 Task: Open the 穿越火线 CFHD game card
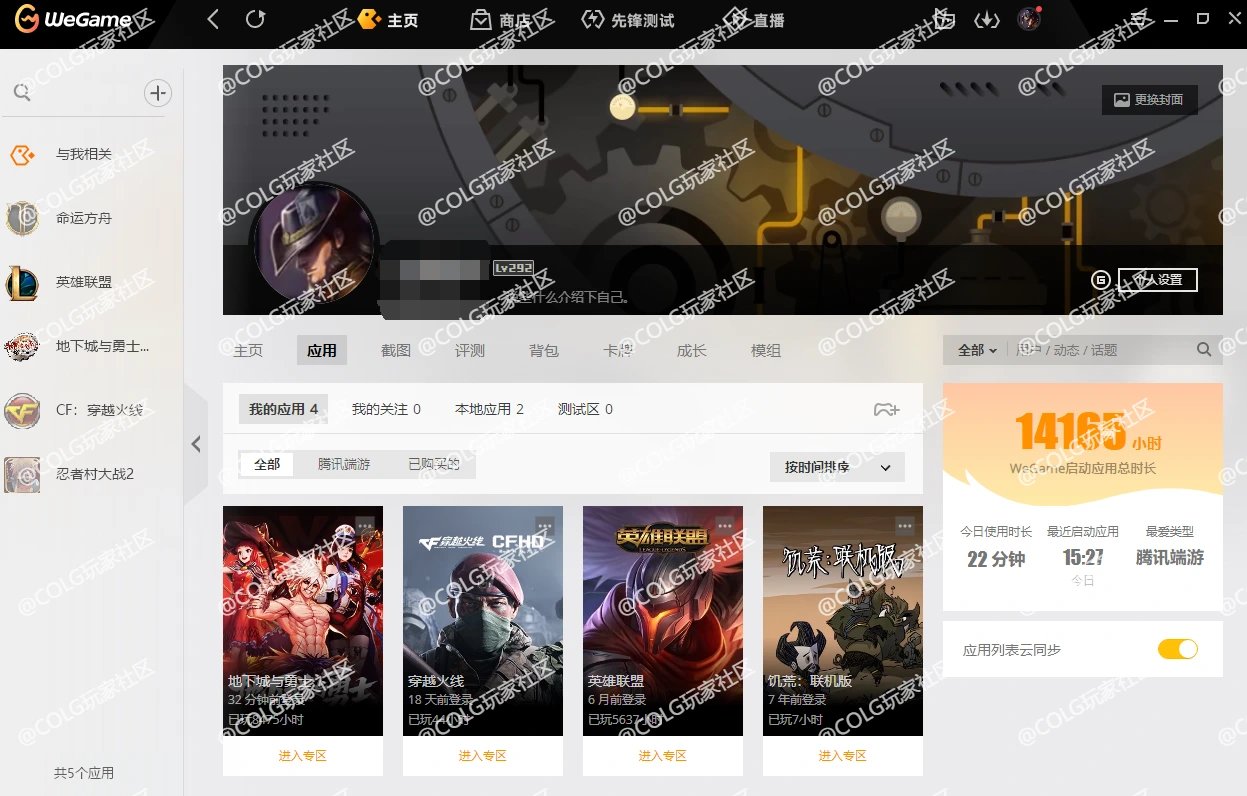point(483,621)
